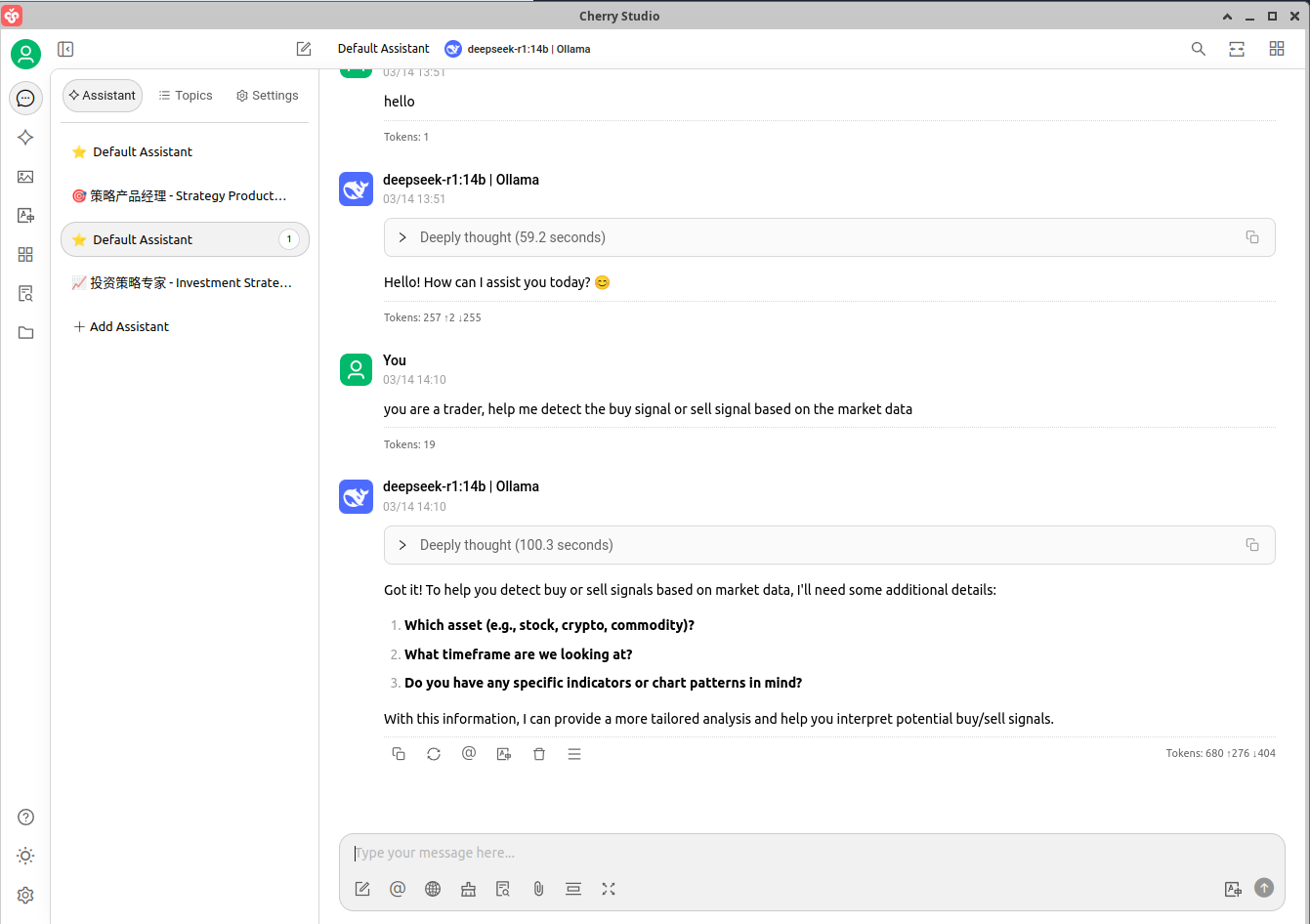Select a knowledge base from the input toolbar
The width and height of the screenshot is (1310, 924).
click(503, 889)
